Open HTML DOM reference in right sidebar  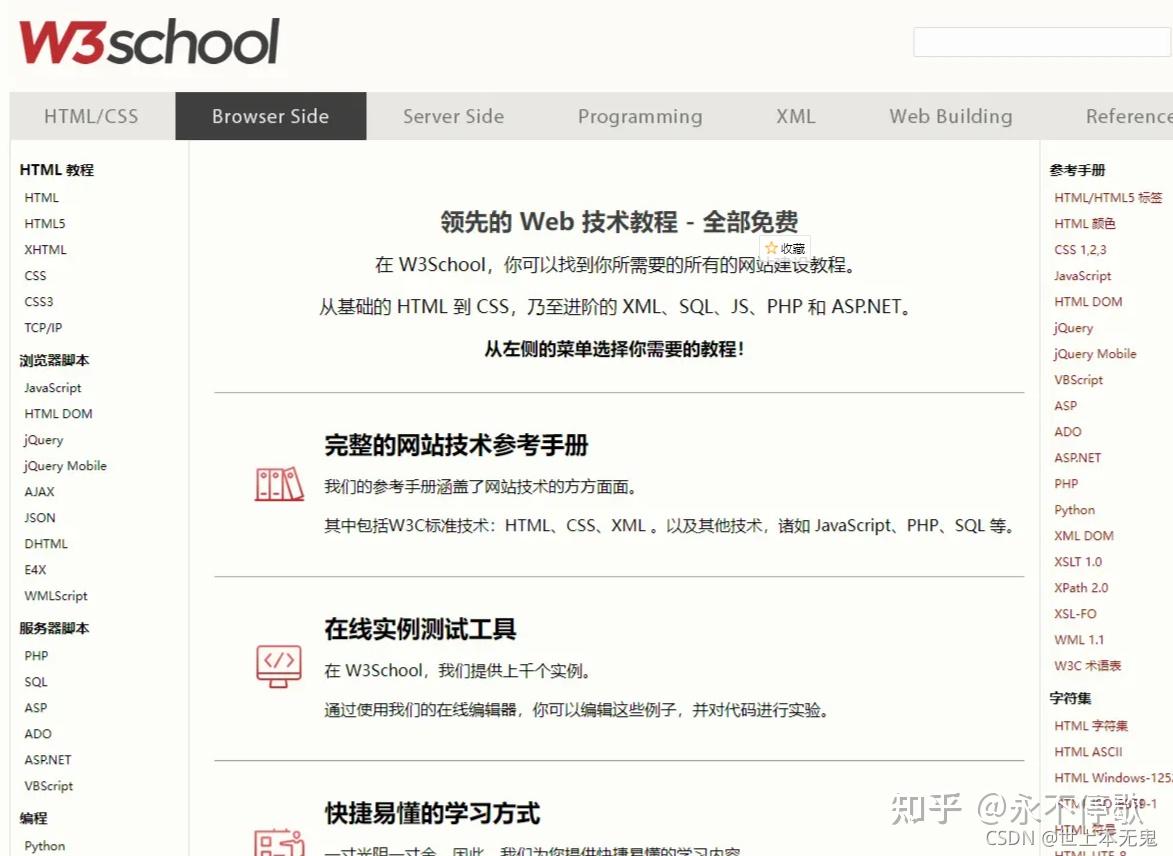(x=1088, y=302)
